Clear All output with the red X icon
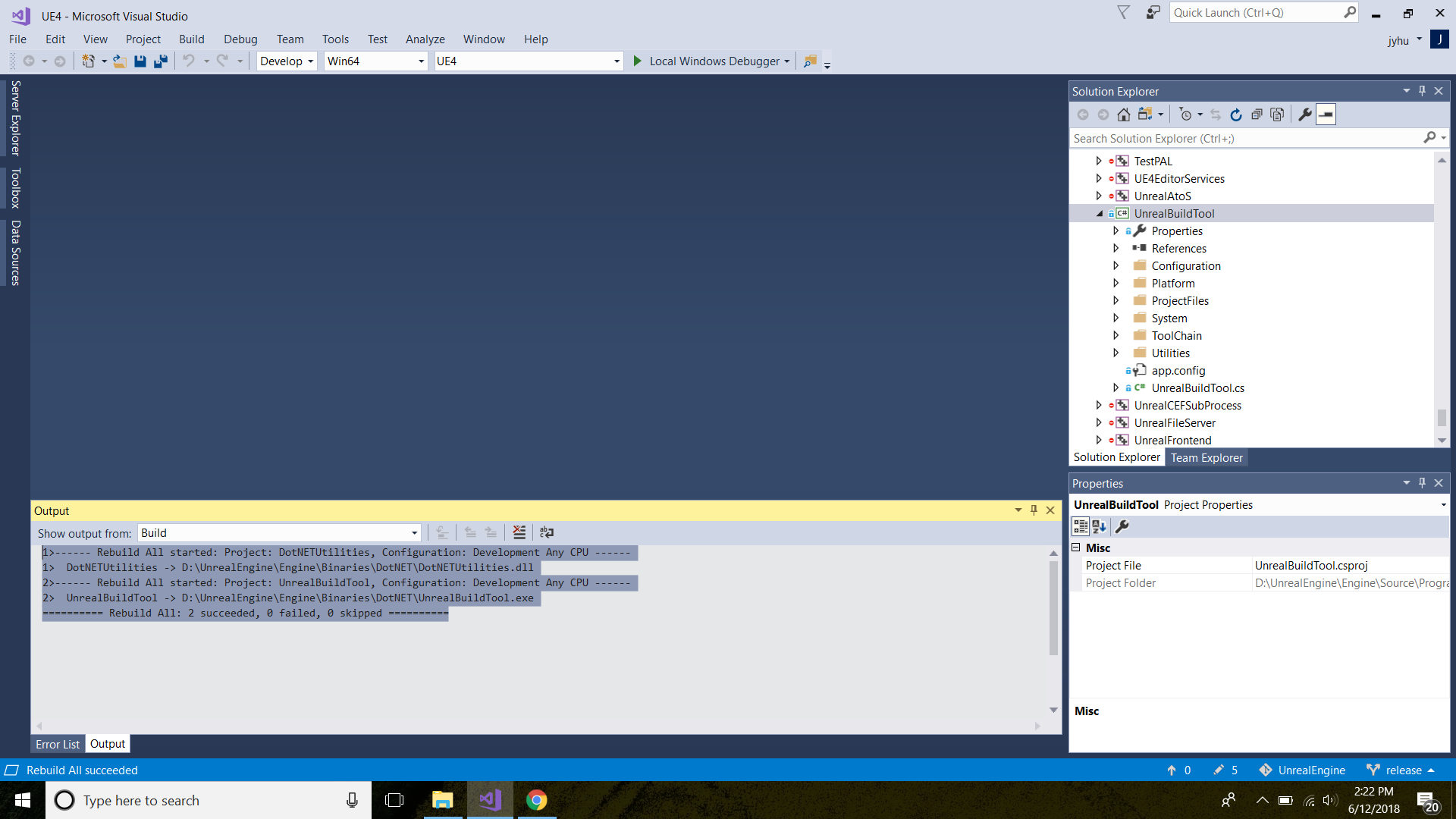This screenshot has height=819, width=1456. 519,532
